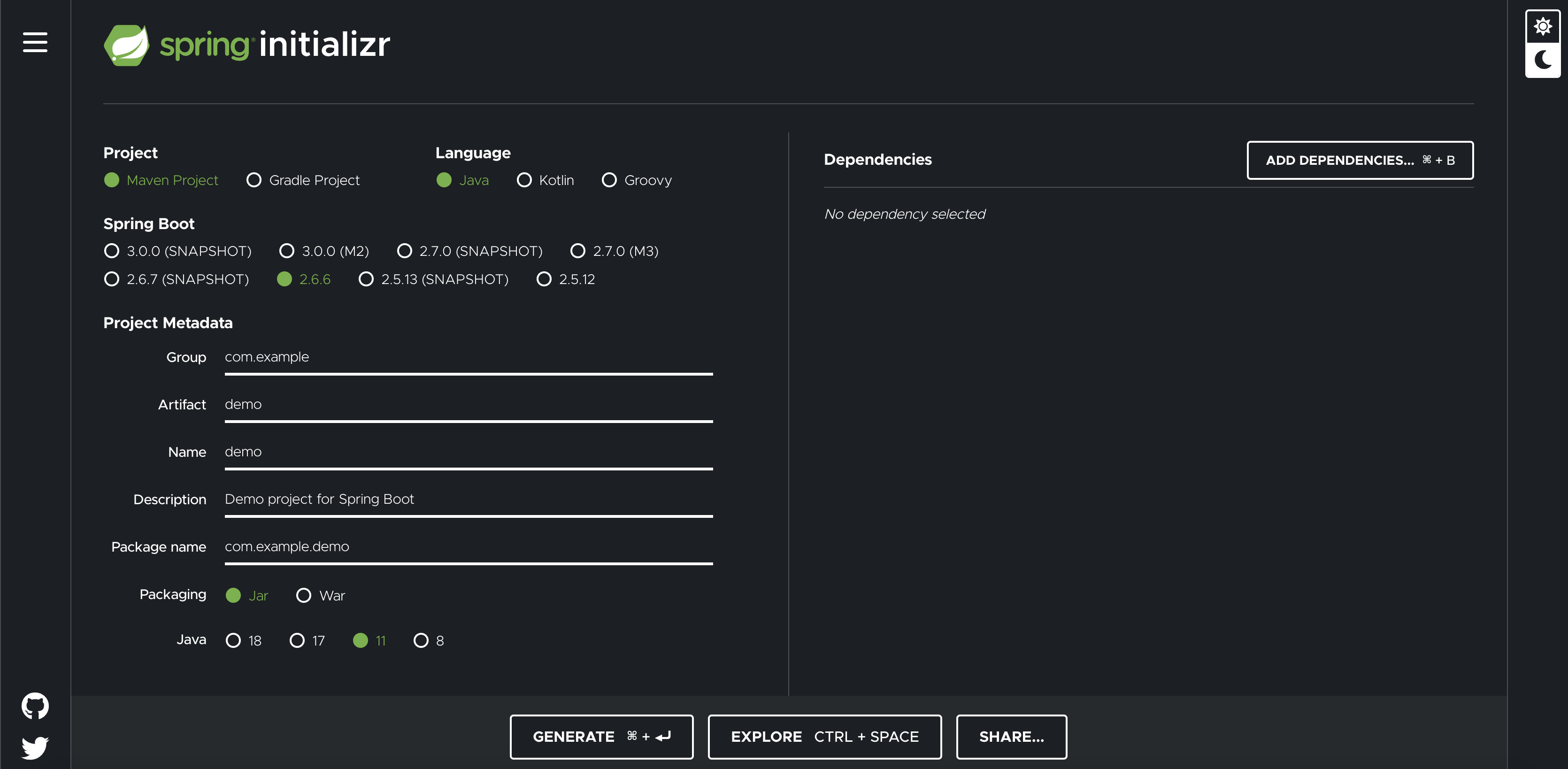
Task: Pick Spring Boot 2.5.12 version
Action: [x=544, y=279]
